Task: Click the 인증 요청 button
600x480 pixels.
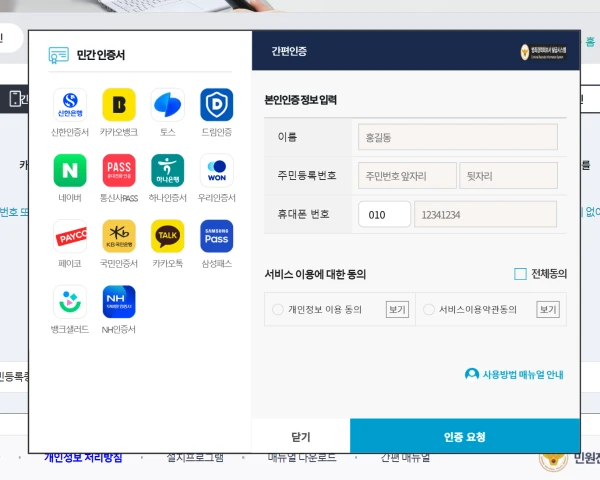Action: [x=465, y=436]
